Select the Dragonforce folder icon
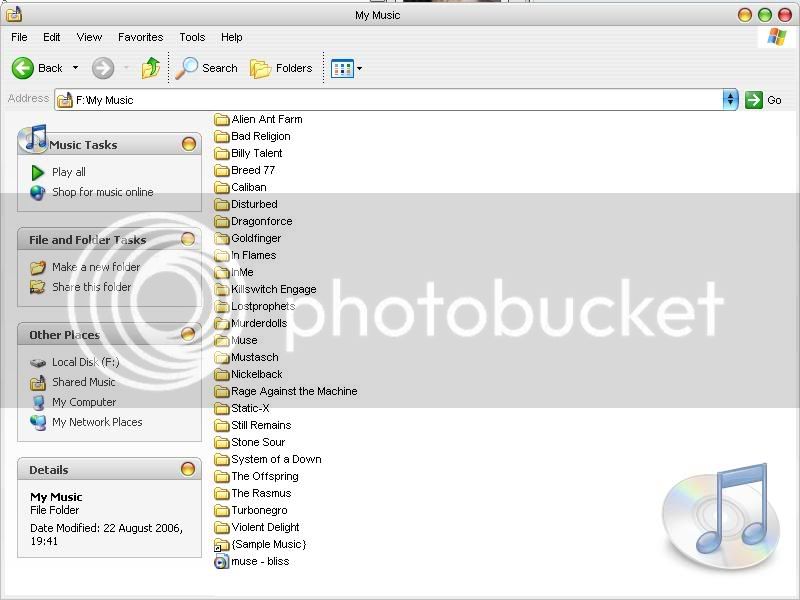Image resolution: width=800 pixels, height=600 pixels. [x=221, y=221]
